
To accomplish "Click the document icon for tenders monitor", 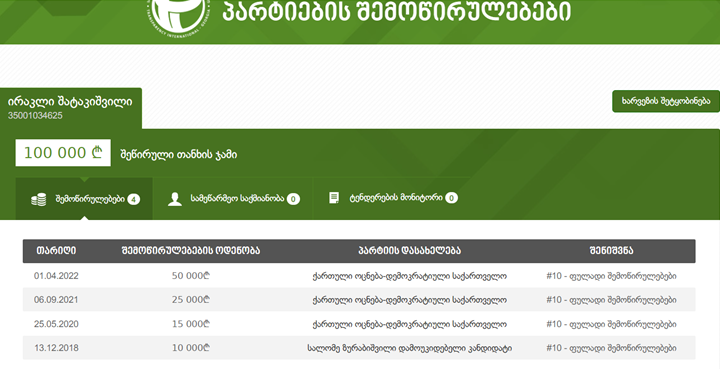I will pyautogui.click(x=334, y=198).
